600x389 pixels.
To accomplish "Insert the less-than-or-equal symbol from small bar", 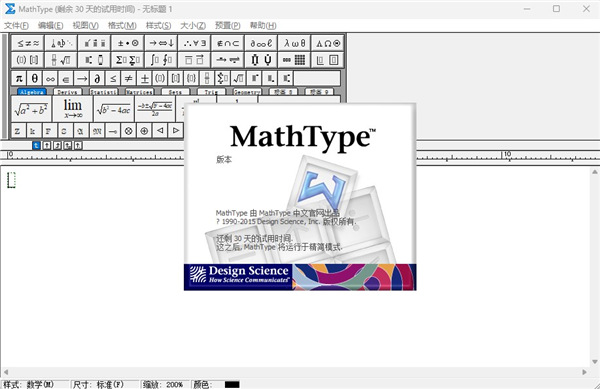I will pos(113,78).
